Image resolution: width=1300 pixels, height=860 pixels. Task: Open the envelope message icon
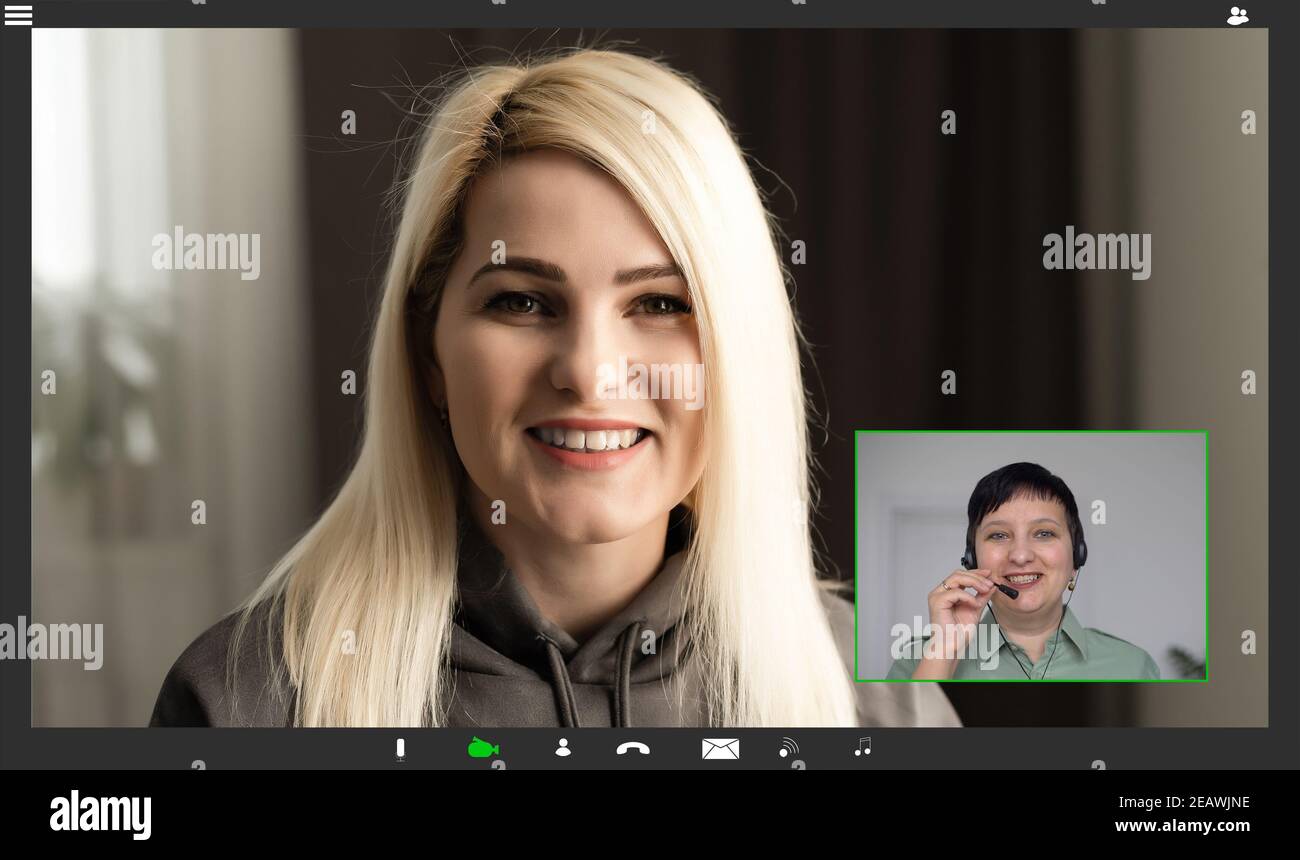(720, 748)
